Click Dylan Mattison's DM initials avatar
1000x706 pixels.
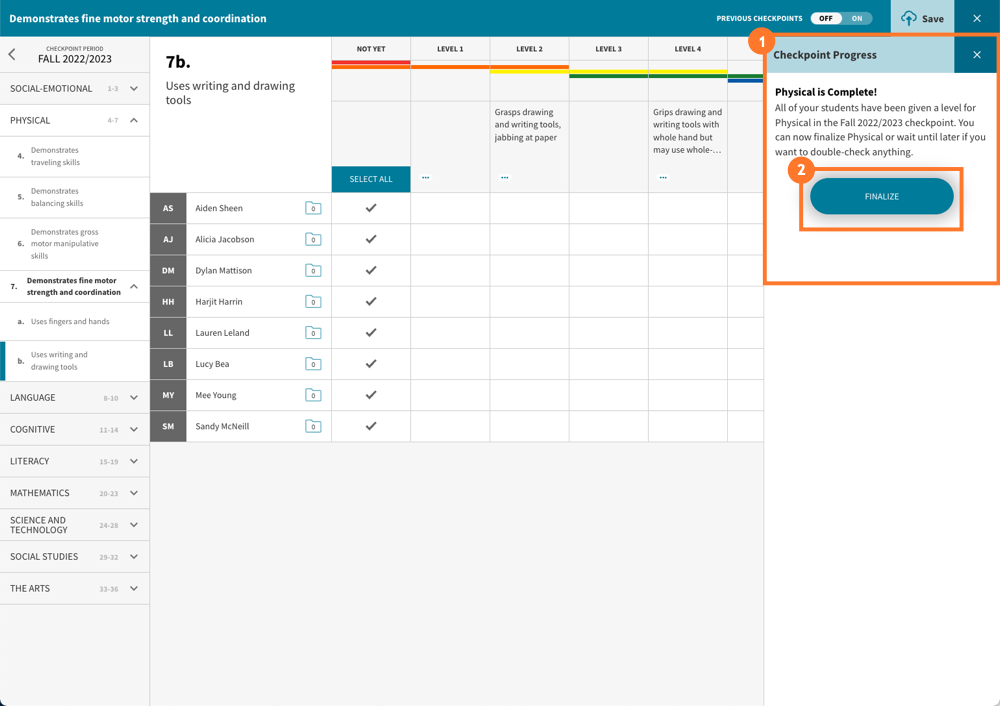click(168, 271)
